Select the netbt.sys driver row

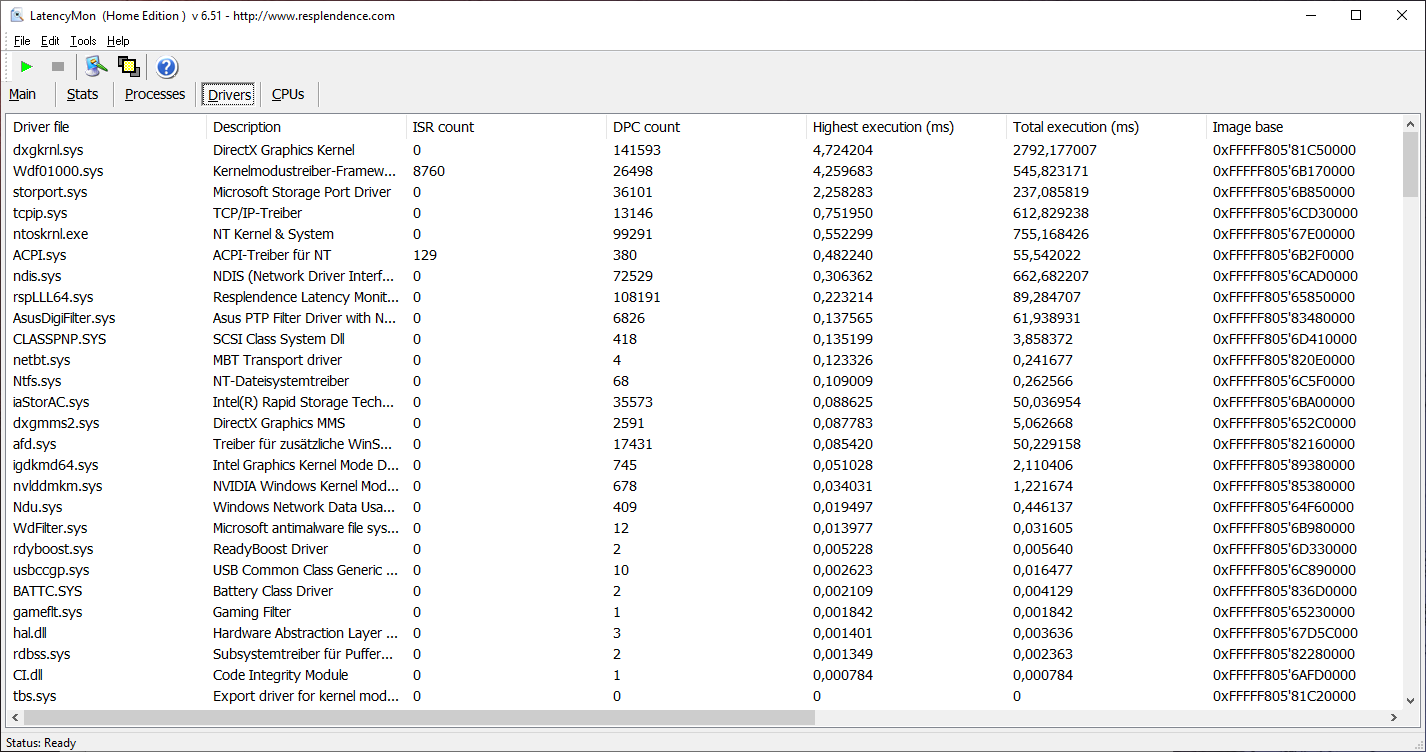(704, 360)
